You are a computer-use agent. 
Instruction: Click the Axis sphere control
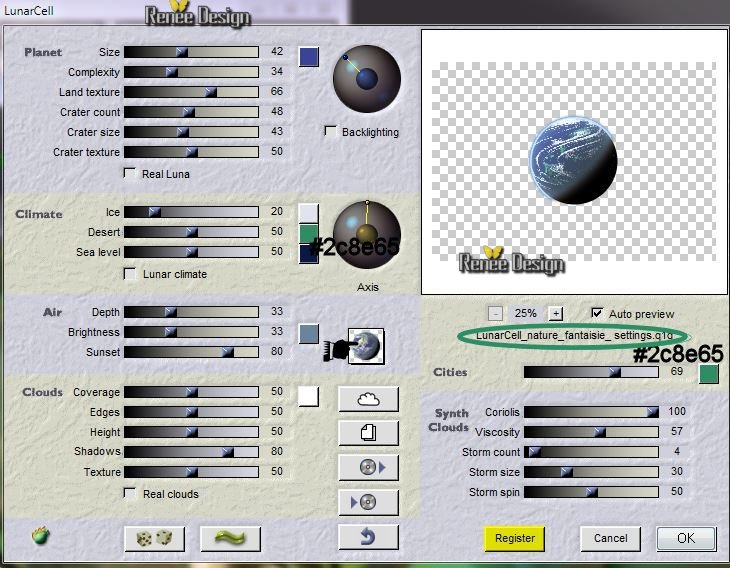point(367,234)
